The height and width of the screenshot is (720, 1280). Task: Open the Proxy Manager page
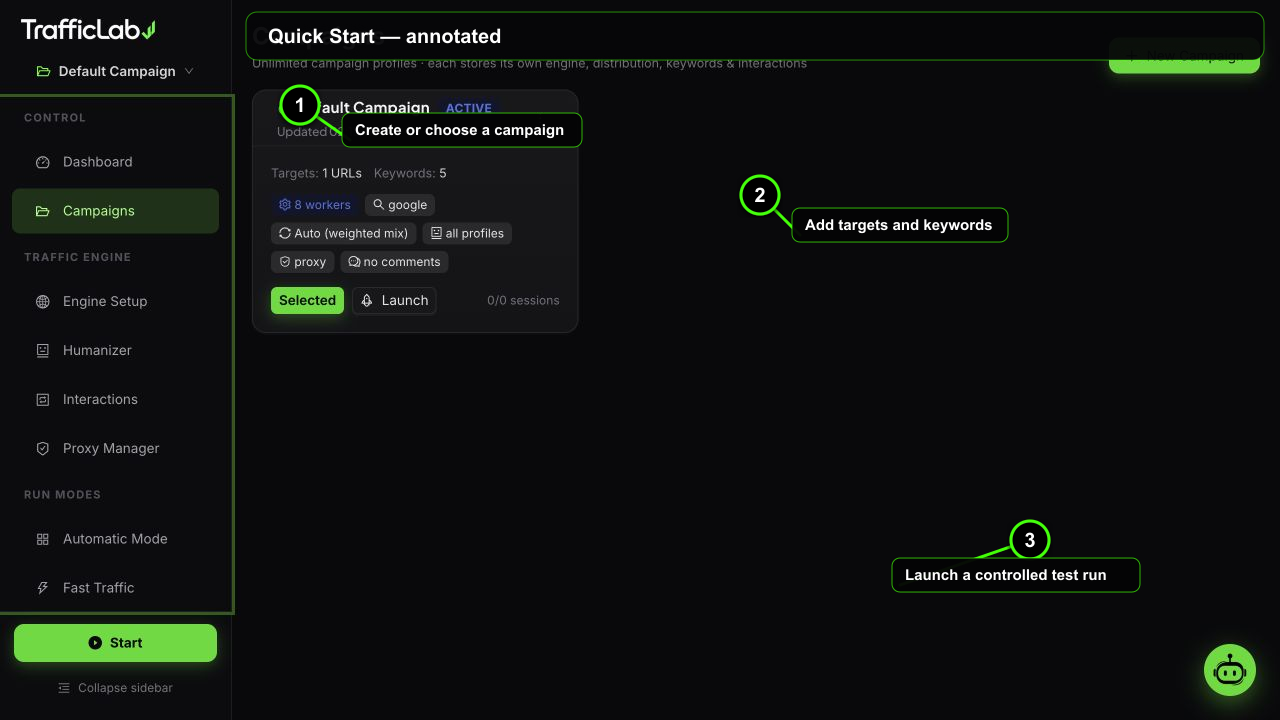(x=115, y=448)
